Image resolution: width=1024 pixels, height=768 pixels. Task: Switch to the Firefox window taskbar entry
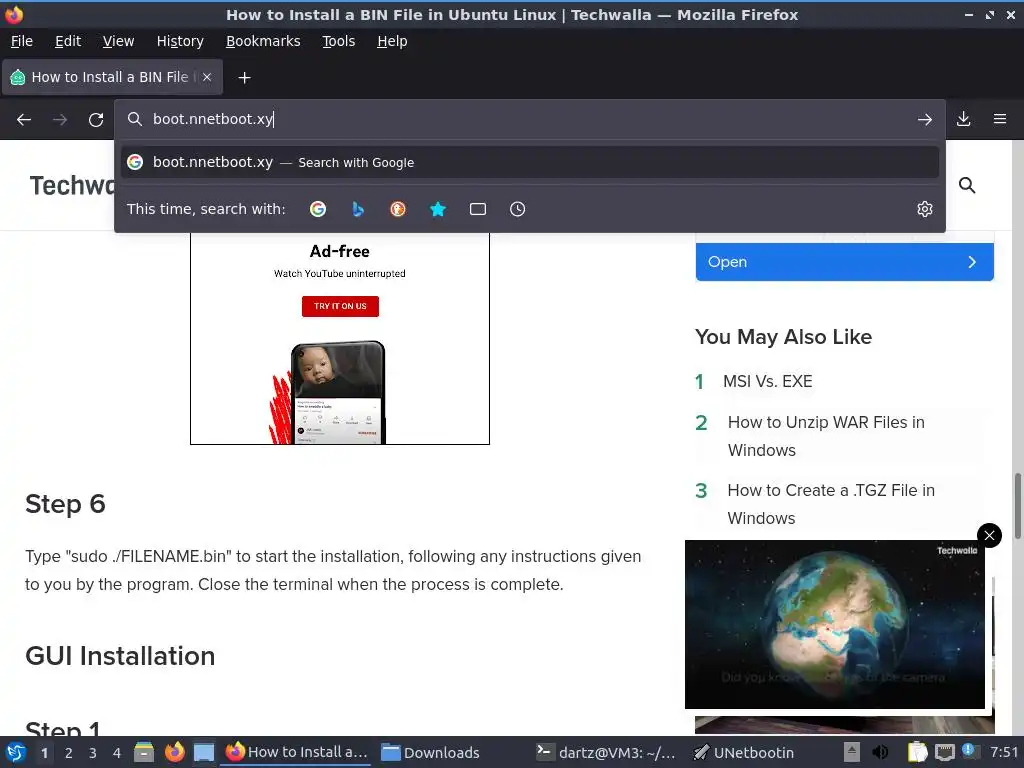pyautogui.click(x=297, y=752)
